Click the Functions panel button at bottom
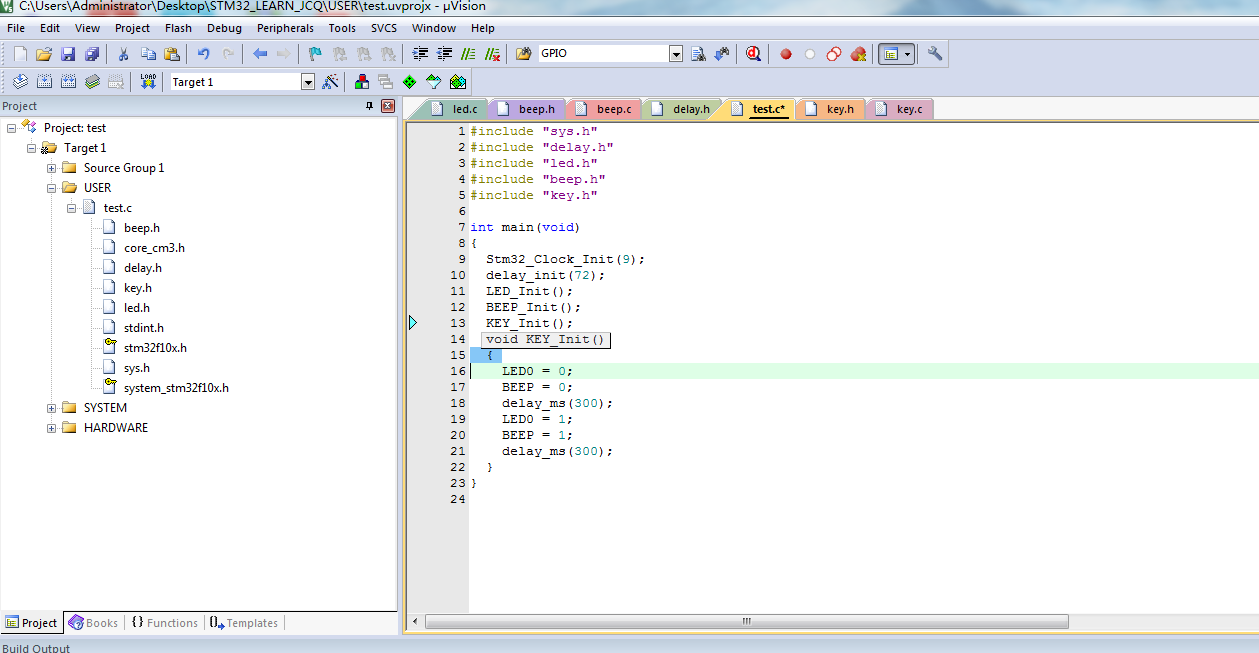This screenshot has height=653, width=1259. point(164,622)
